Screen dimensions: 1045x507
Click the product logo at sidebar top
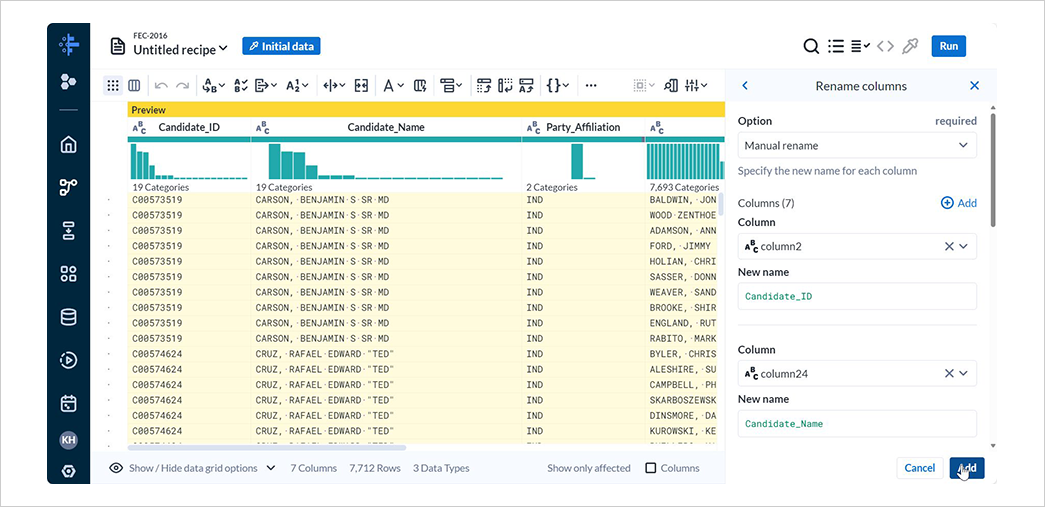[x=69, y=44]
